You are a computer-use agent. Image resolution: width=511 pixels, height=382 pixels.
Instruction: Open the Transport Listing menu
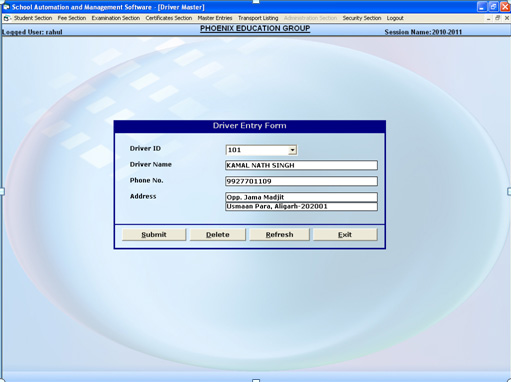pos(258,18)
